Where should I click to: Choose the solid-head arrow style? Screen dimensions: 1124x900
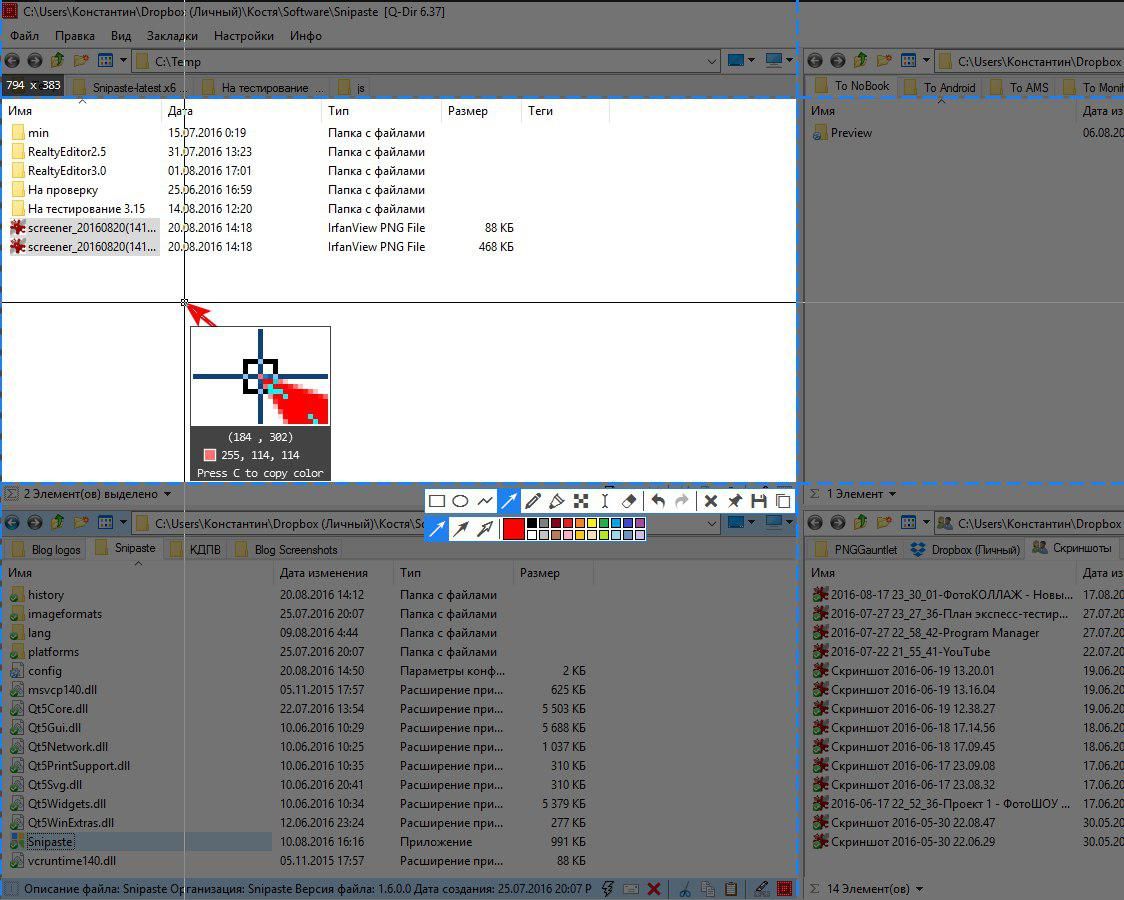coord(461,529)
